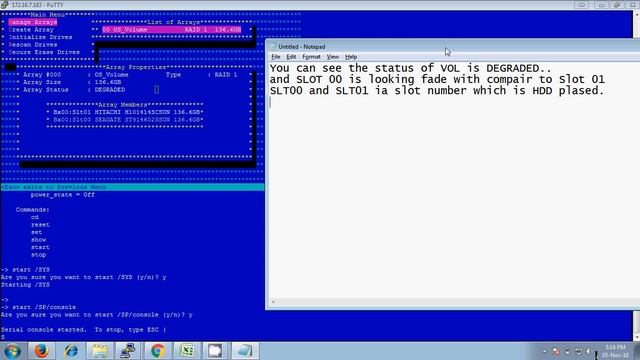This screenshot has width=640, height=360.
Task: Click 'SLT00 and SLT01' line in Notepad
Action: click(x=437, y=91)
